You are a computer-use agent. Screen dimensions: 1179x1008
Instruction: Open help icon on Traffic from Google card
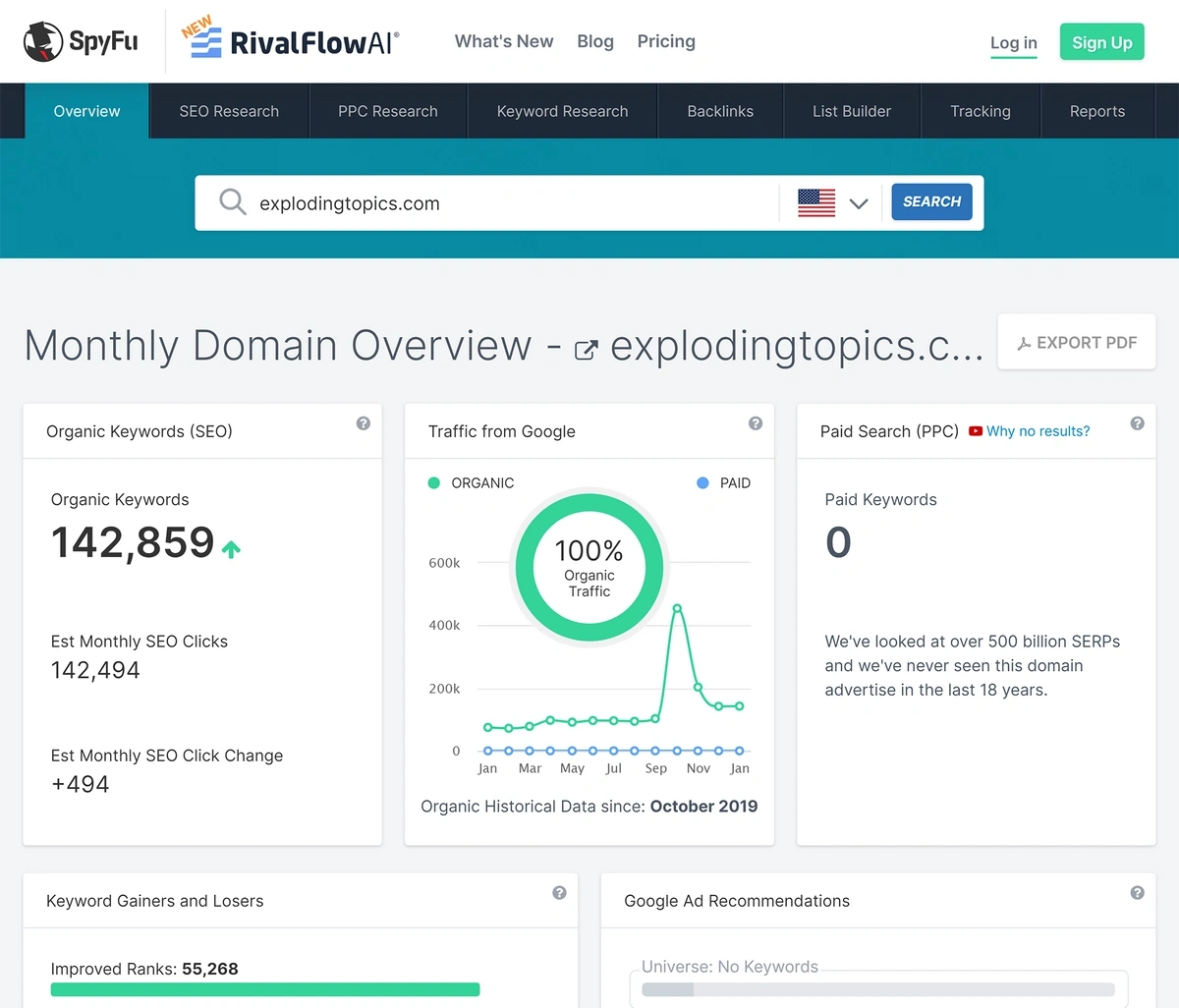[756, 423]
